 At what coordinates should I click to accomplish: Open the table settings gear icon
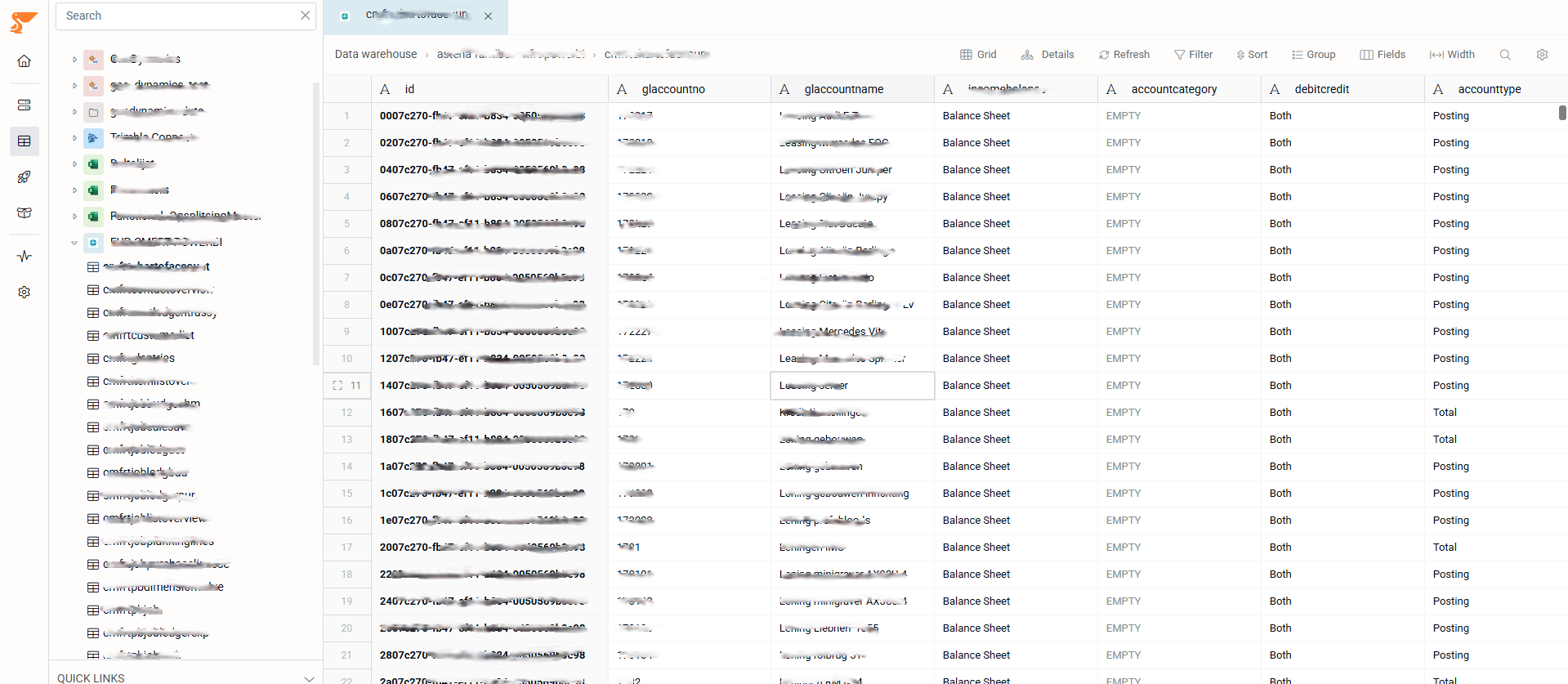click(1542, 55)
